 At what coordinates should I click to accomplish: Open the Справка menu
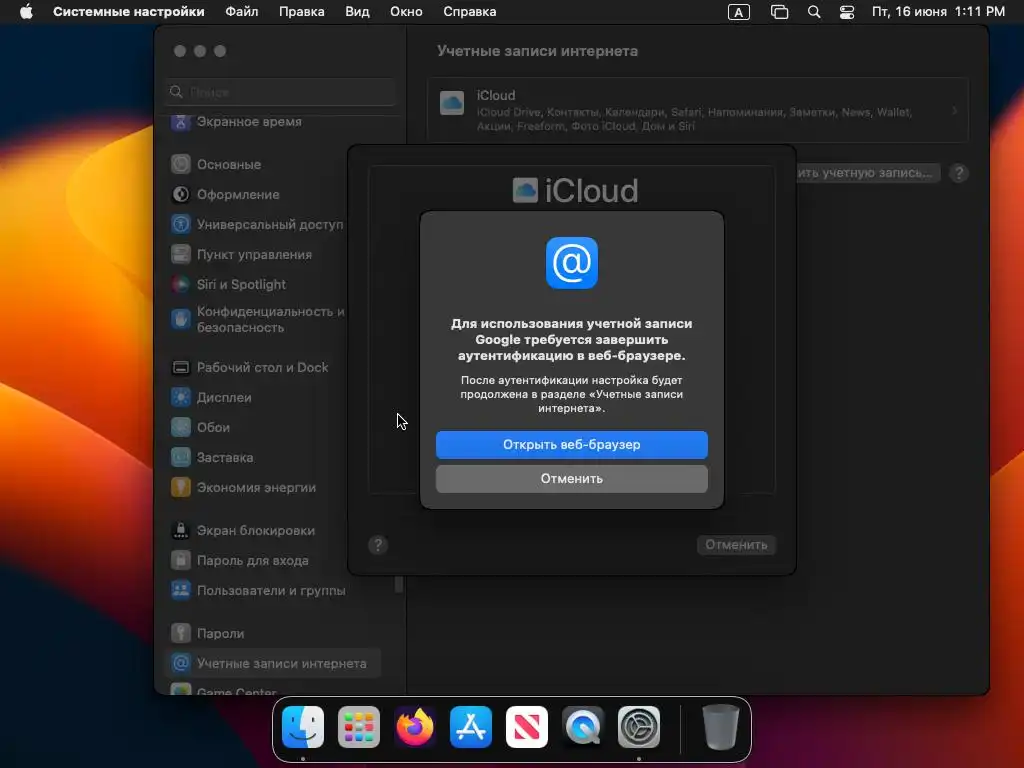470,12
